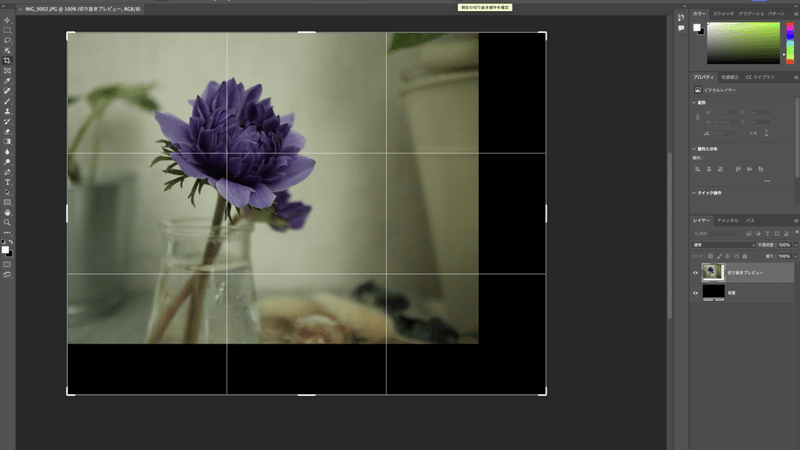The height and width of the screenshot is (450, 800).
Task: Select the Brush tool
Action: click(x=7, y=101)
